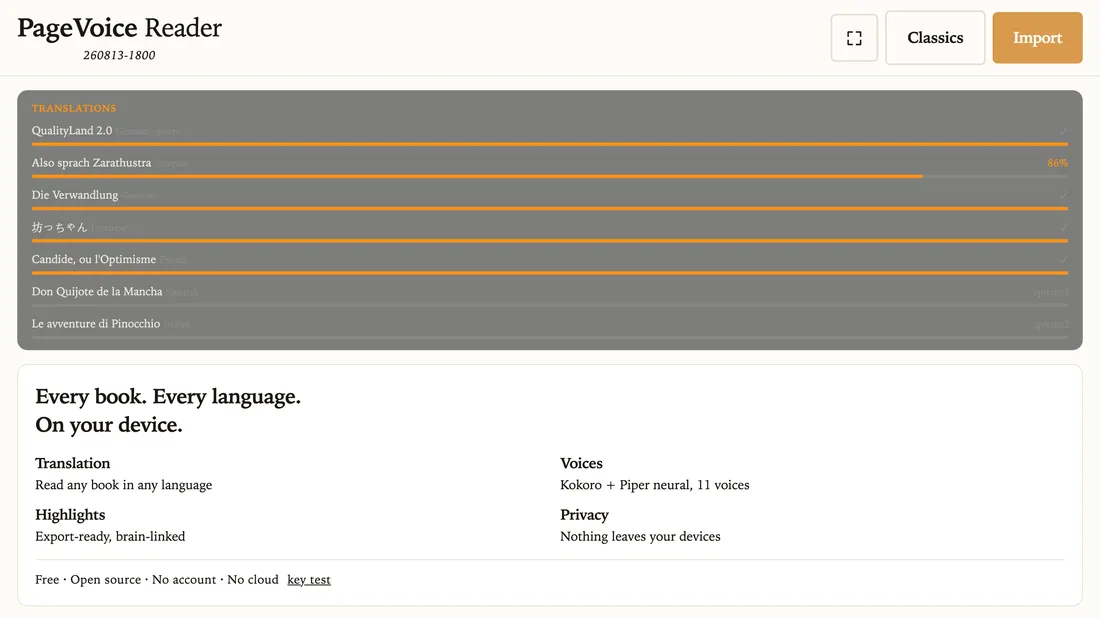
Task: Click the Translation feature heading
Action: [x=72, y=463]
